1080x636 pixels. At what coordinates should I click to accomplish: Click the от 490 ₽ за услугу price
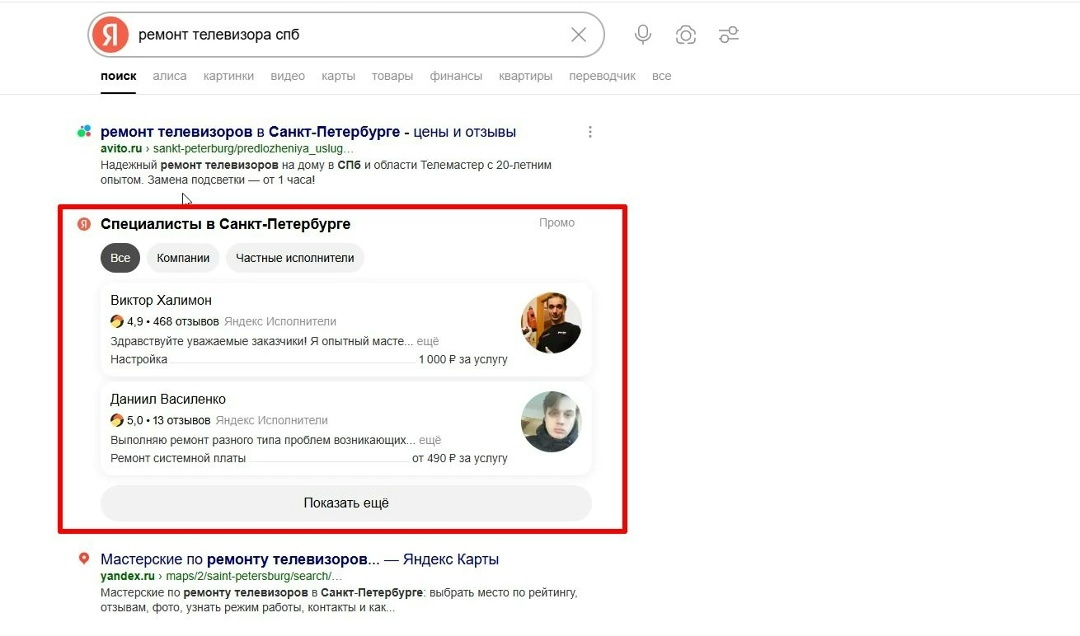pos(459,458)
